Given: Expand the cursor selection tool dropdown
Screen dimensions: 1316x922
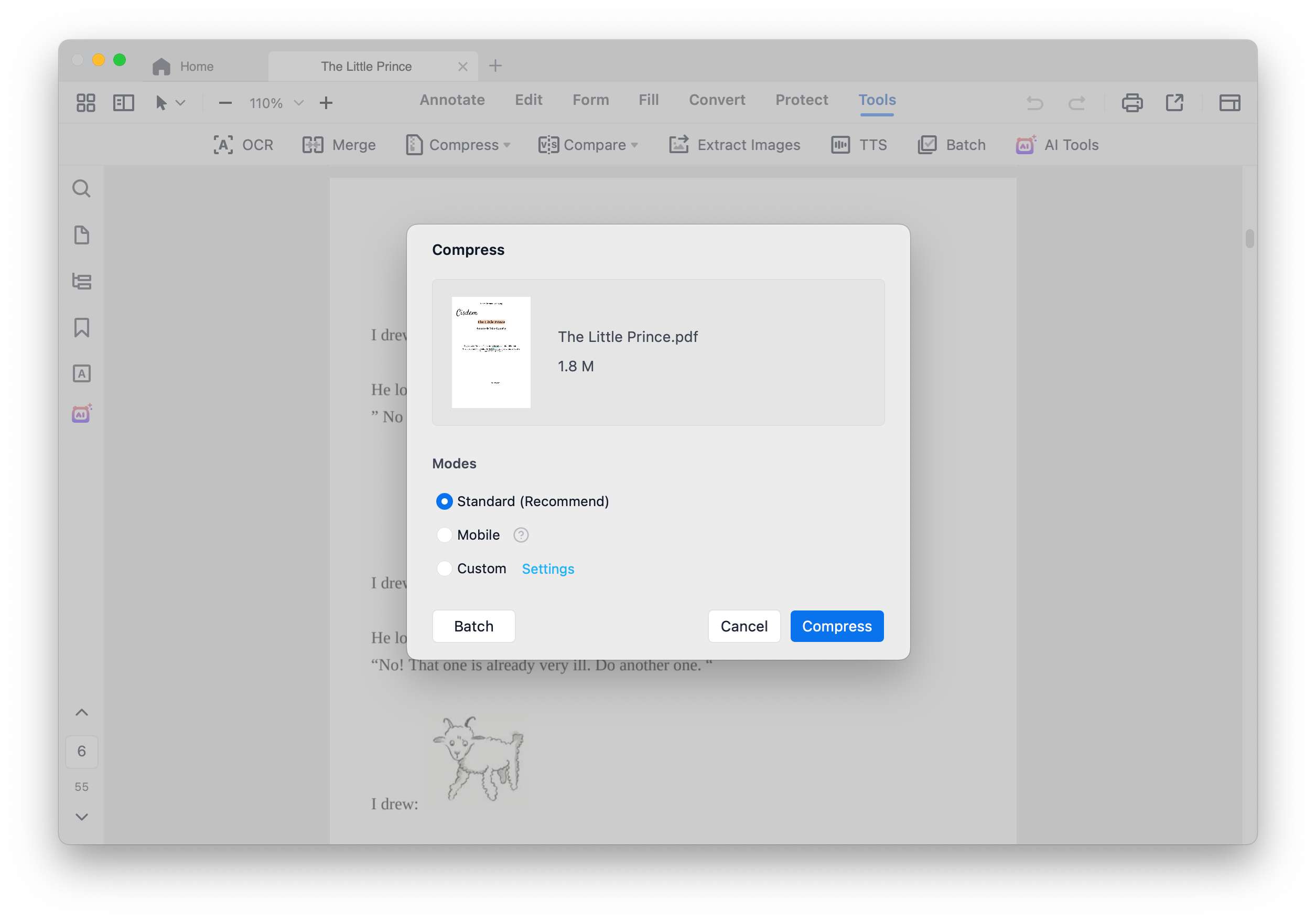Looking at the screenshot, I should tap(180, 103).
